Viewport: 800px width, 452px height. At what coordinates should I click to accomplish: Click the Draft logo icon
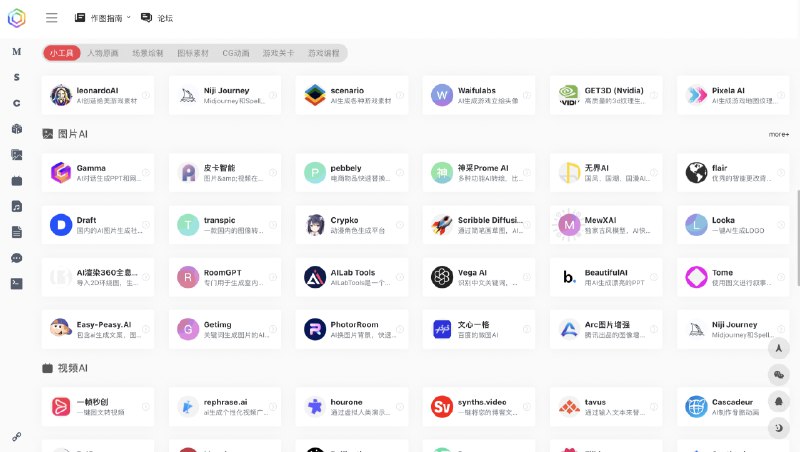61,225
